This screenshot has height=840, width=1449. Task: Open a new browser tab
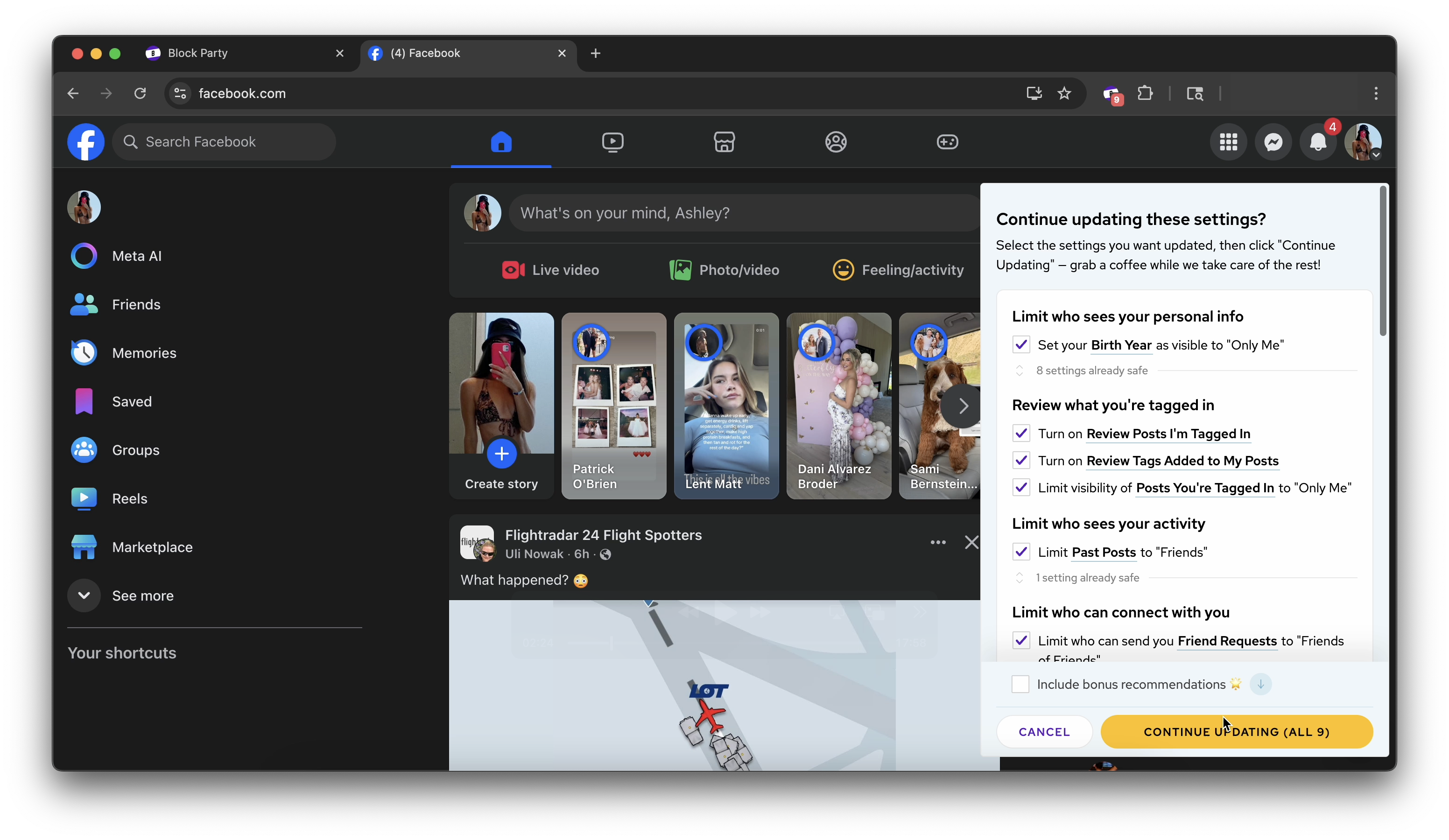point(595,53)
